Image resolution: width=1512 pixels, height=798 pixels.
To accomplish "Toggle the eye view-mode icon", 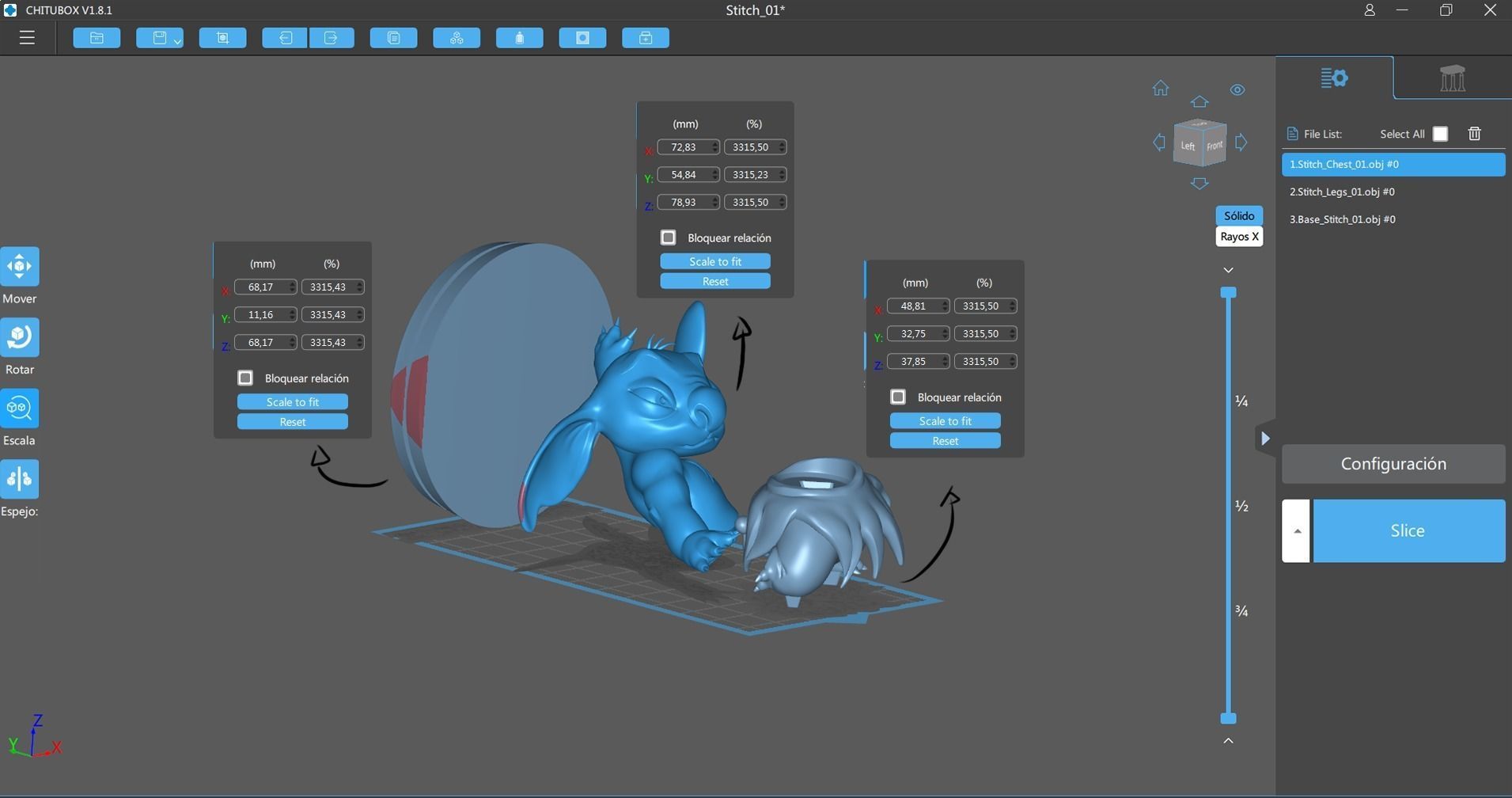I will (1237, 90).
